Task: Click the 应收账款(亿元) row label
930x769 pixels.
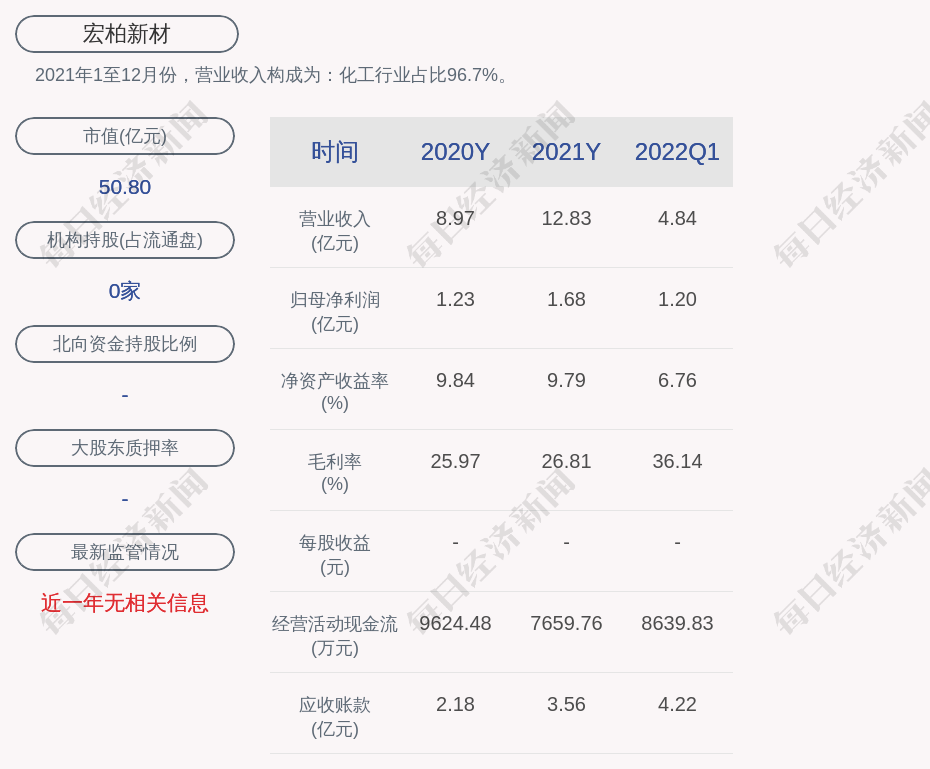Action: point(335,717)
